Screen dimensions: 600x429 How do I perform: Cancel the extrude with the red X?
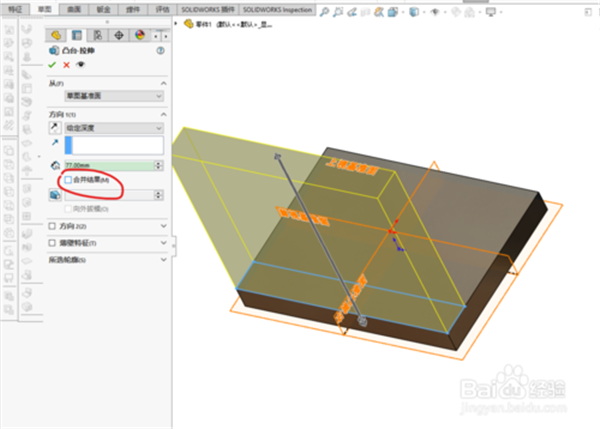[66, 64]
